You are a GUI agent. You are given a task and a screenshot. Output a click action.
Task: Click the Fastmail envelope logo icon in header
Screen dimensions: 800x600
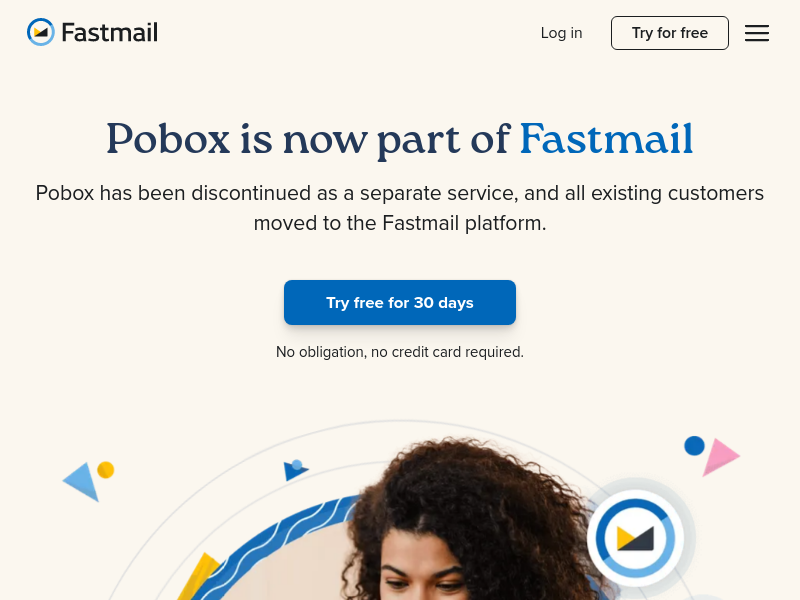point(41,32)
